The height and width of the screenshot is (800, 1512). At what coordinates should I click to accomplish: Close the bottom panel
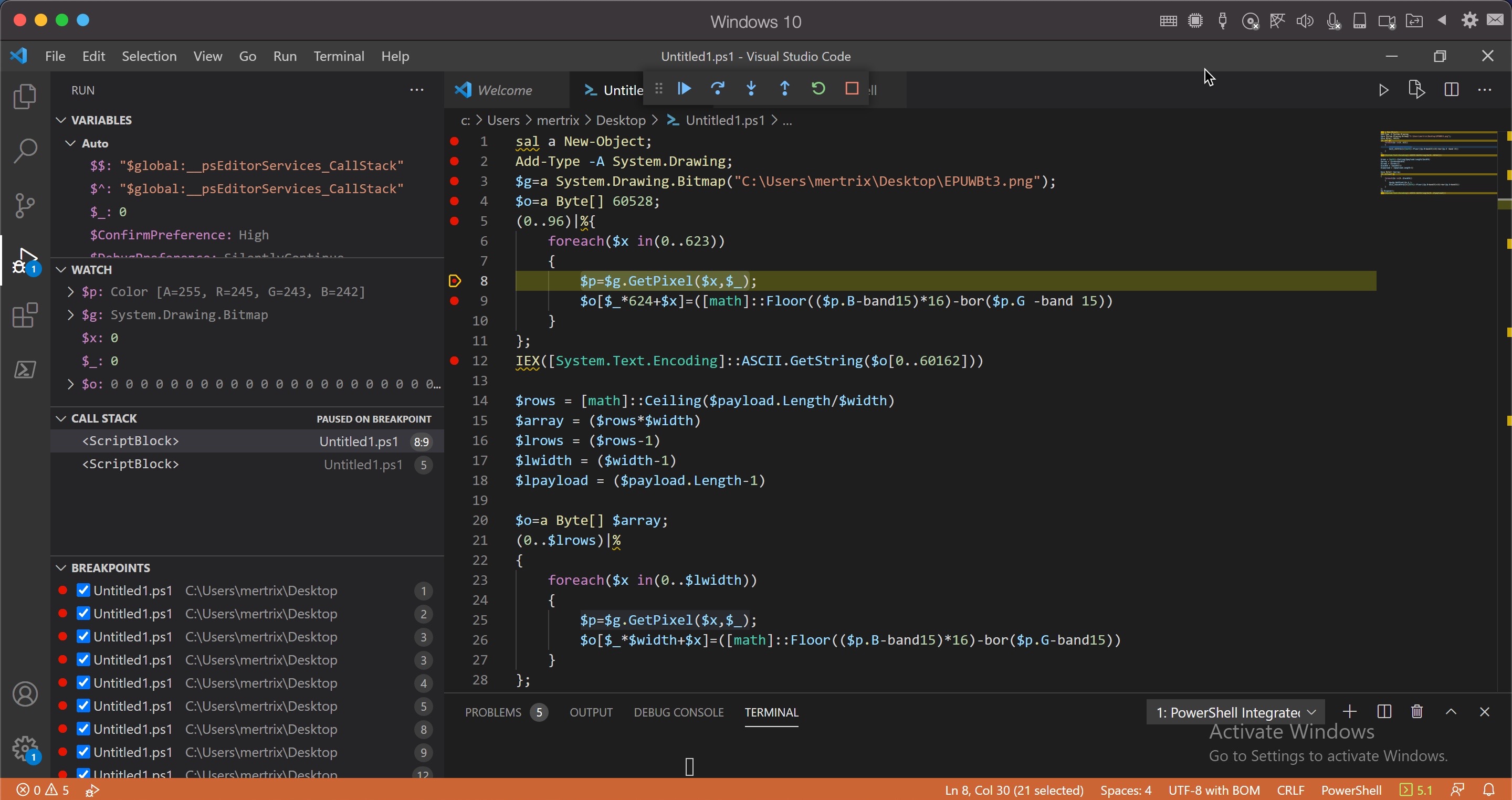click(x=1484, y=712)
